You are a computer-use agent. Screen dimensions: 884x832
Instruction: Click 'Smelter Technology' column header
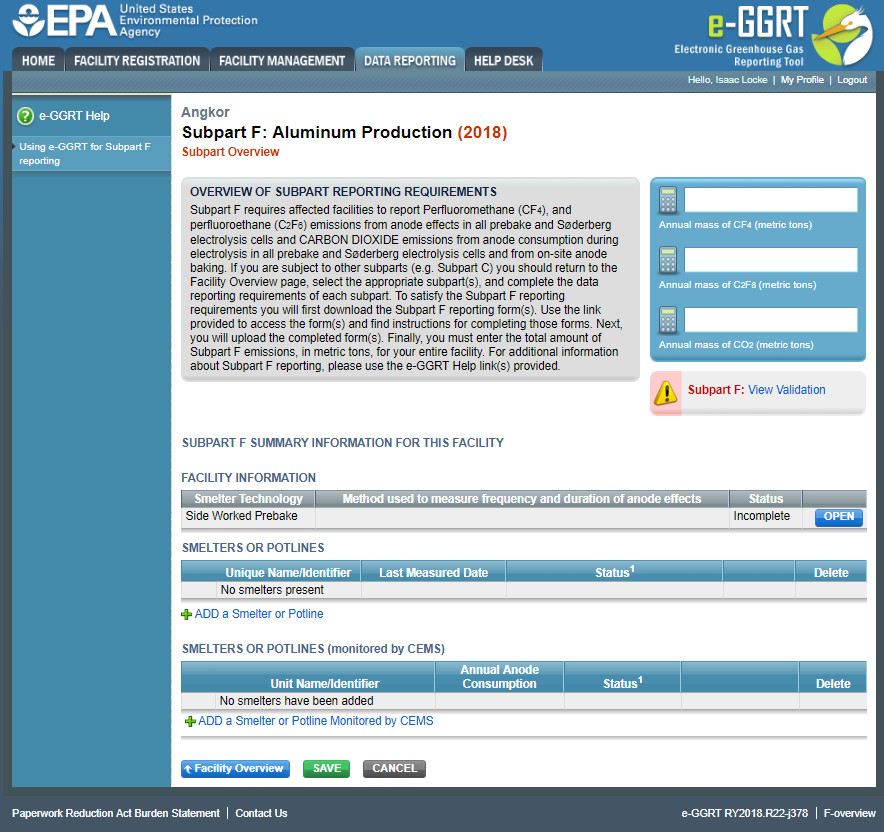tap(248, 499)
